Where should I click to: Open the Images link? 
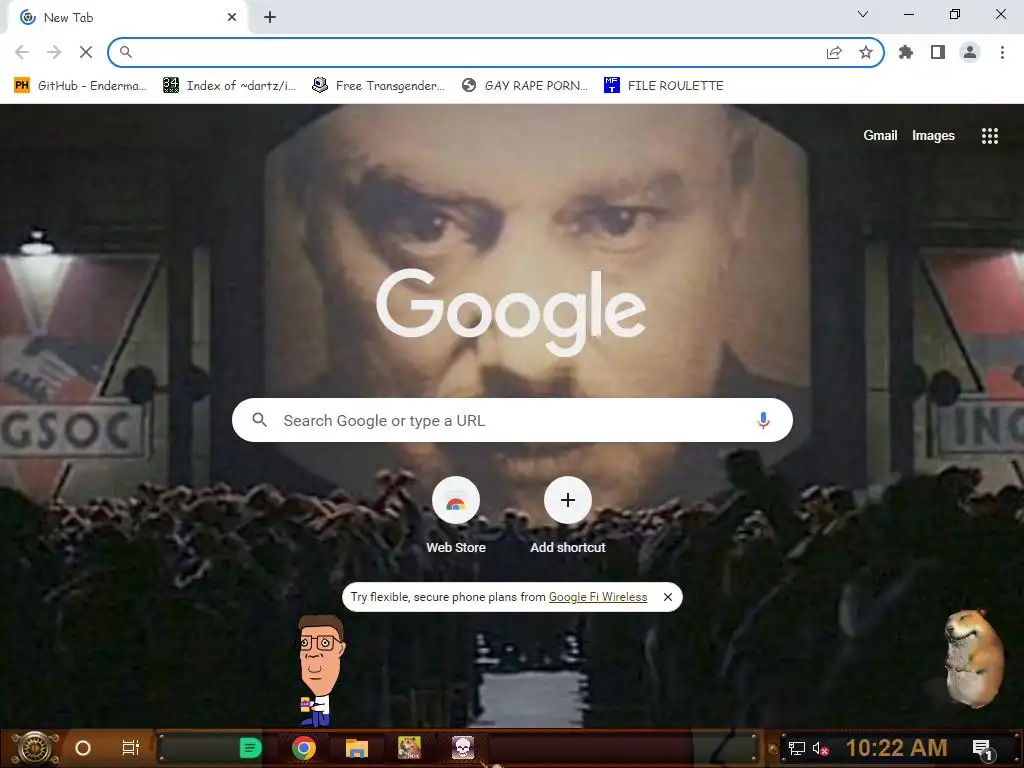coord(933,135)
